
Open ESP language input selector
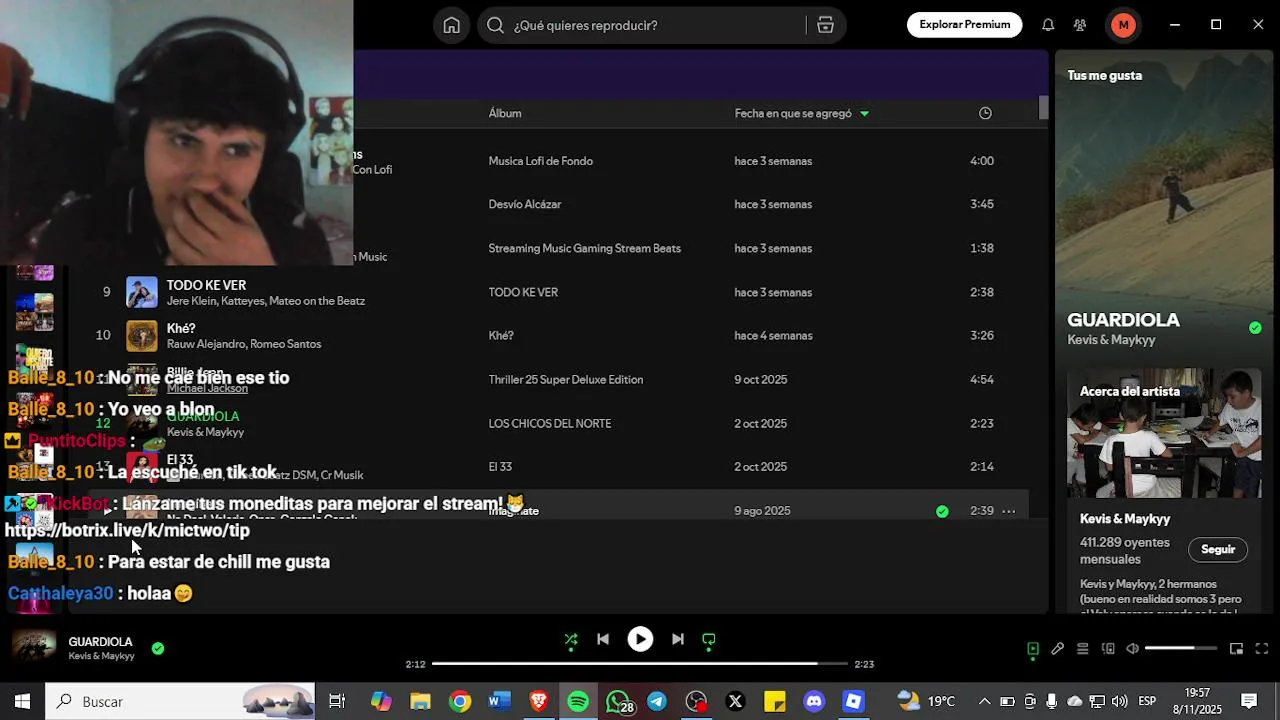click(1147, 702)
